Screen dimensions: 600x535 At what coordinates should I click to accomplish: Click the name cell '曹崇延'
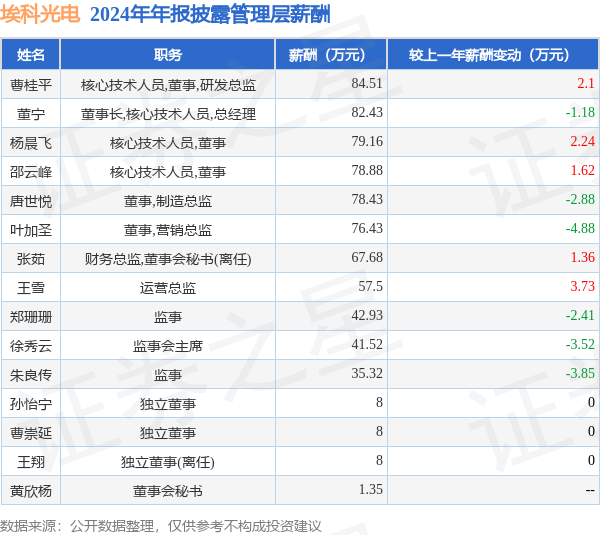[x=31, y=433]
